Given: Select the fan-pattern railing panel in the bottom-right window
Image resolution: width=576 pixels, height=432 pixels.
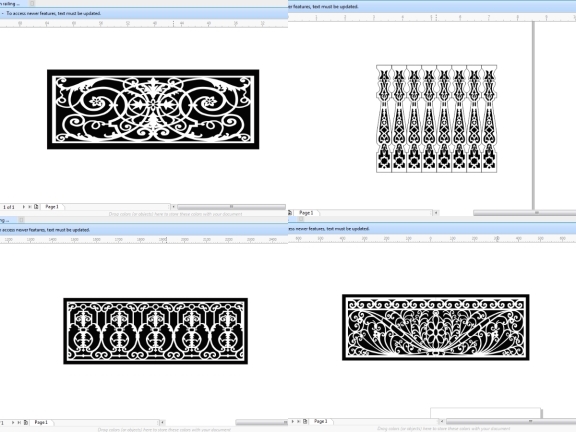Looking at the screenshot, I should coord(436,327).
